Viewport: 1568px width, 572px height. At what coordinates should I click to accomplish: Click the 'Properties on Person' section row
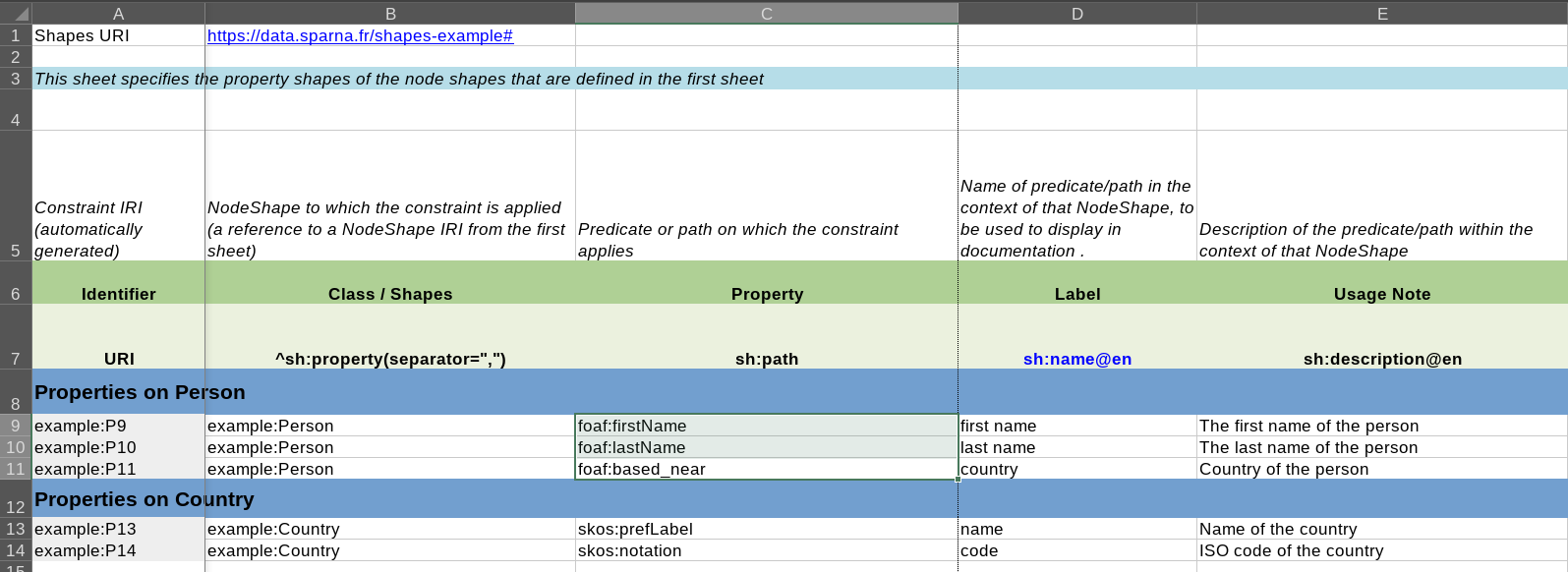tap(800, 392)
